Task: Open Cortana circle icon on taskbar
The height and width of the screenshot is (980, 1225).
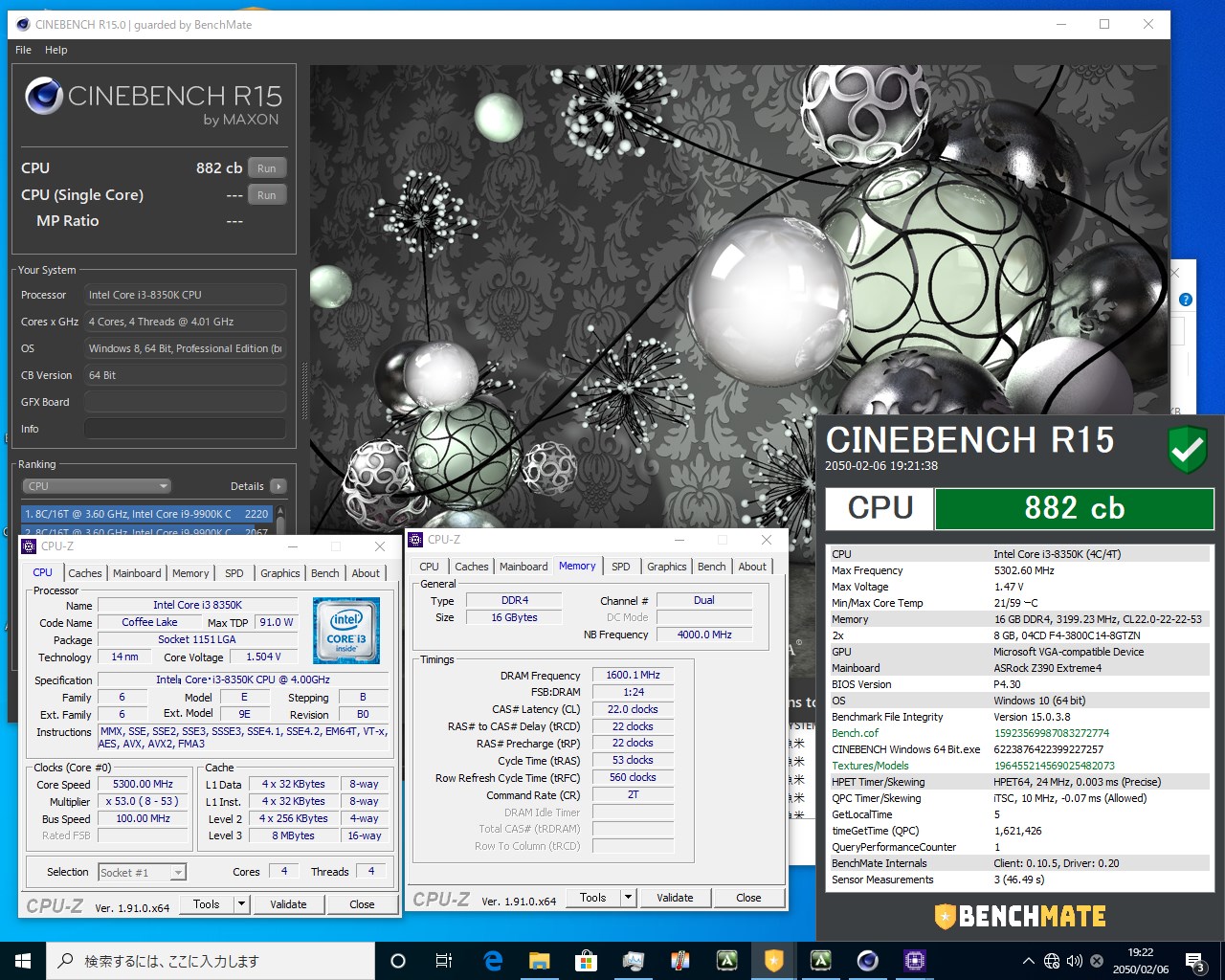Action: (398, 961)
